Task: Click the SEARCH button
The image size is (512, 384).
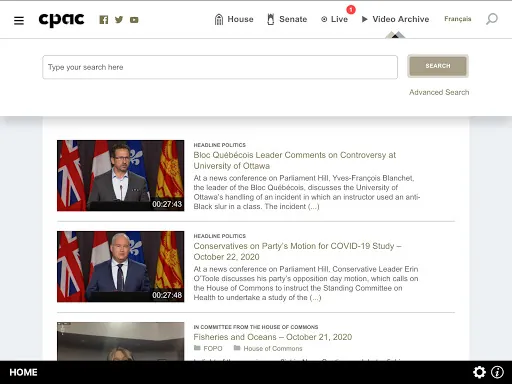Action: (438, 66)
